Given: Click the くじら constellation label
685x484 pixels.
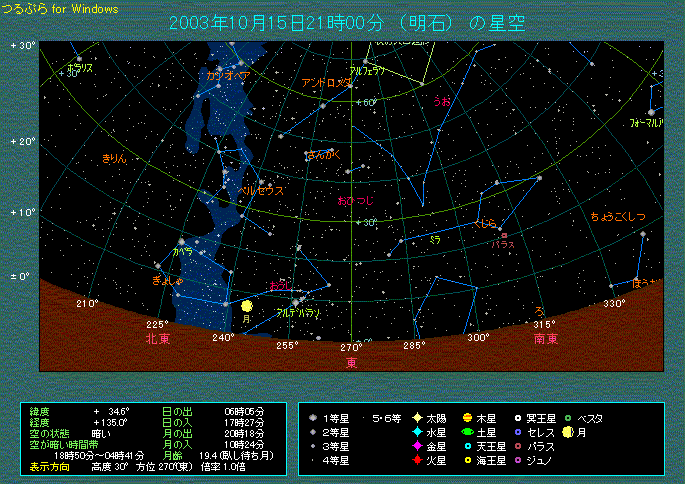Looking at the screenshot, I should point(485,224).
